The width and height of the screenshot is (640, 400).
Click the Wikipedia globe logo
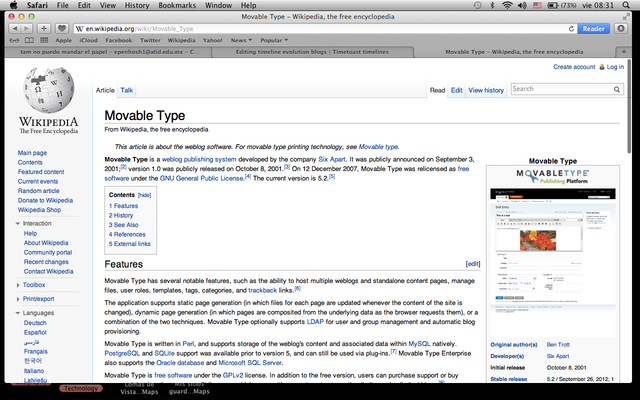pos(49,90)
